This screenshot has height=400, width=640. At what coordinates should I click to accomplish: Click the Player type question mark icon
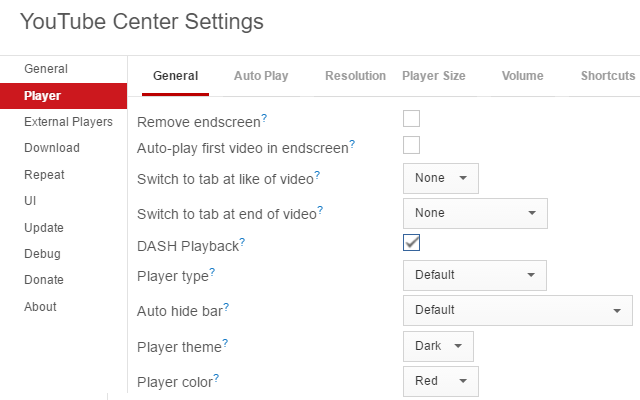click(x=212, y=272)
